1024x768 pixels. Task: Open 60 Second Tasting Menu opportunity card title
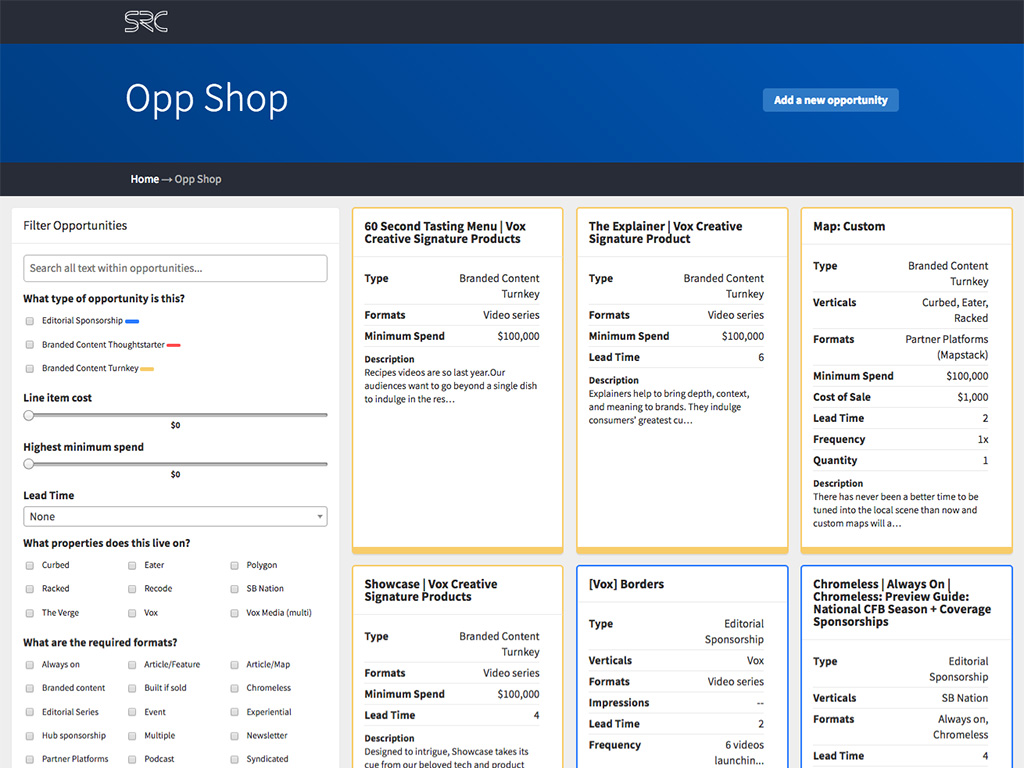(x=445, y=232)
